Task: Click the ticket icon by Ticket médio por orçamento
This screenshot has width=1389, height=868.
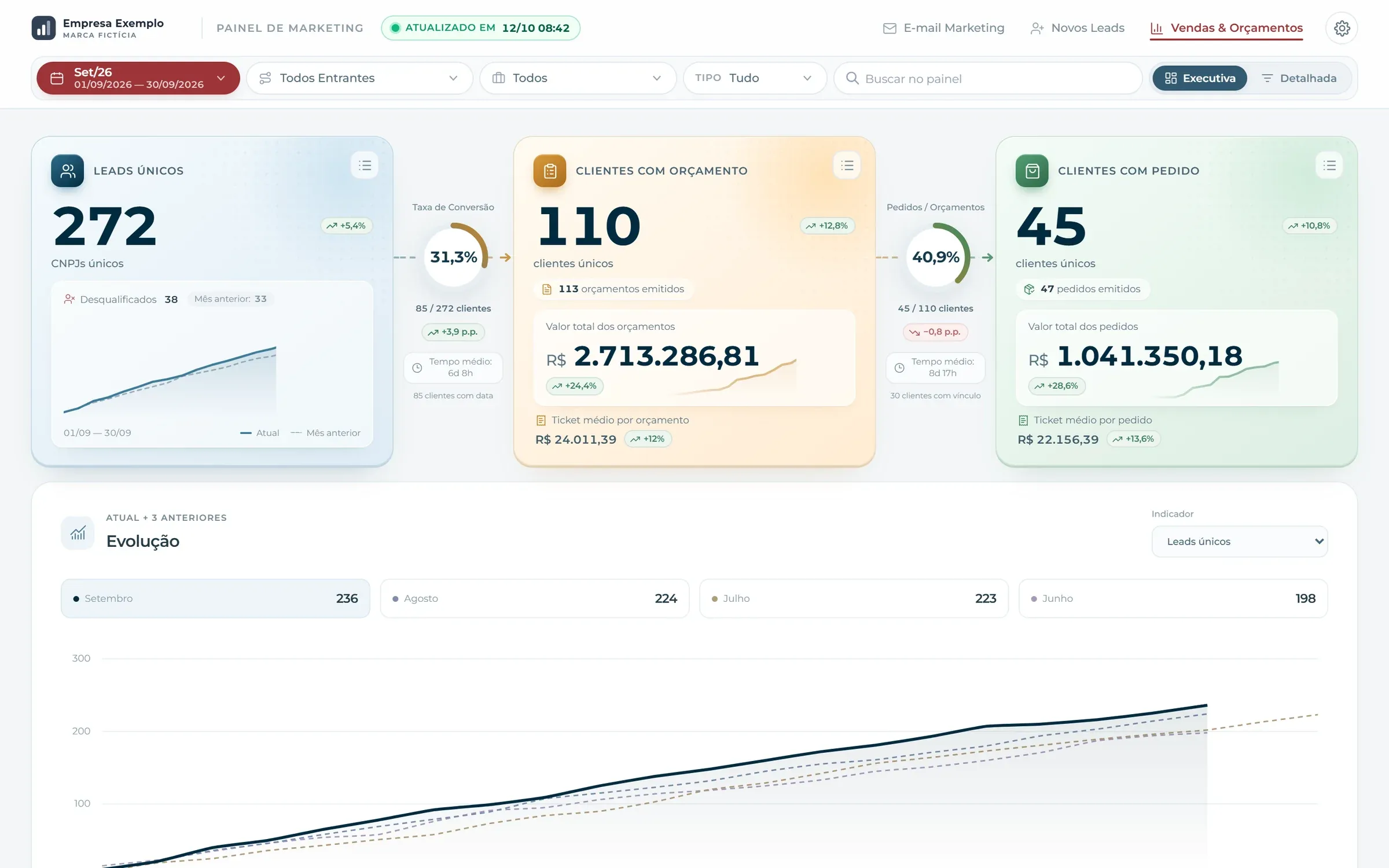Action: click(541, 421)
